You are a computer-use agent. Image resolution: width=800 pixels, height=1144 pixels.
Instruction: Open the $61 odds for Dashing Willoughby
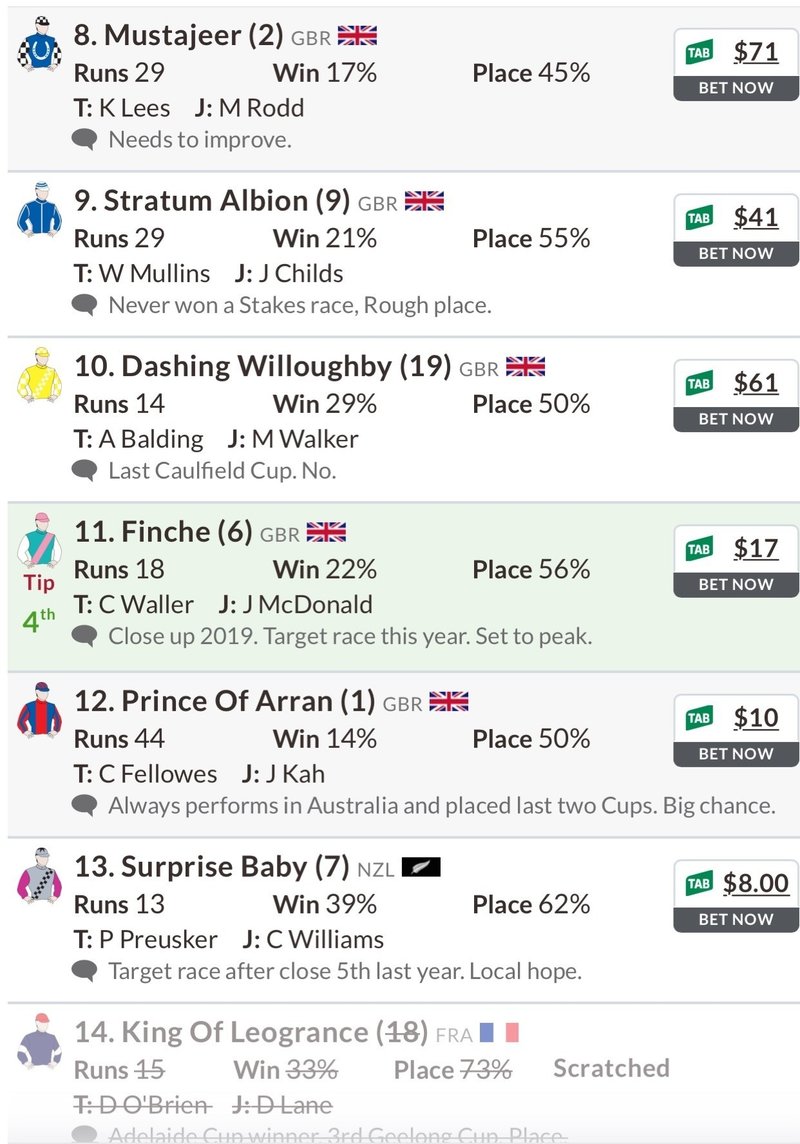click(755, 382)
